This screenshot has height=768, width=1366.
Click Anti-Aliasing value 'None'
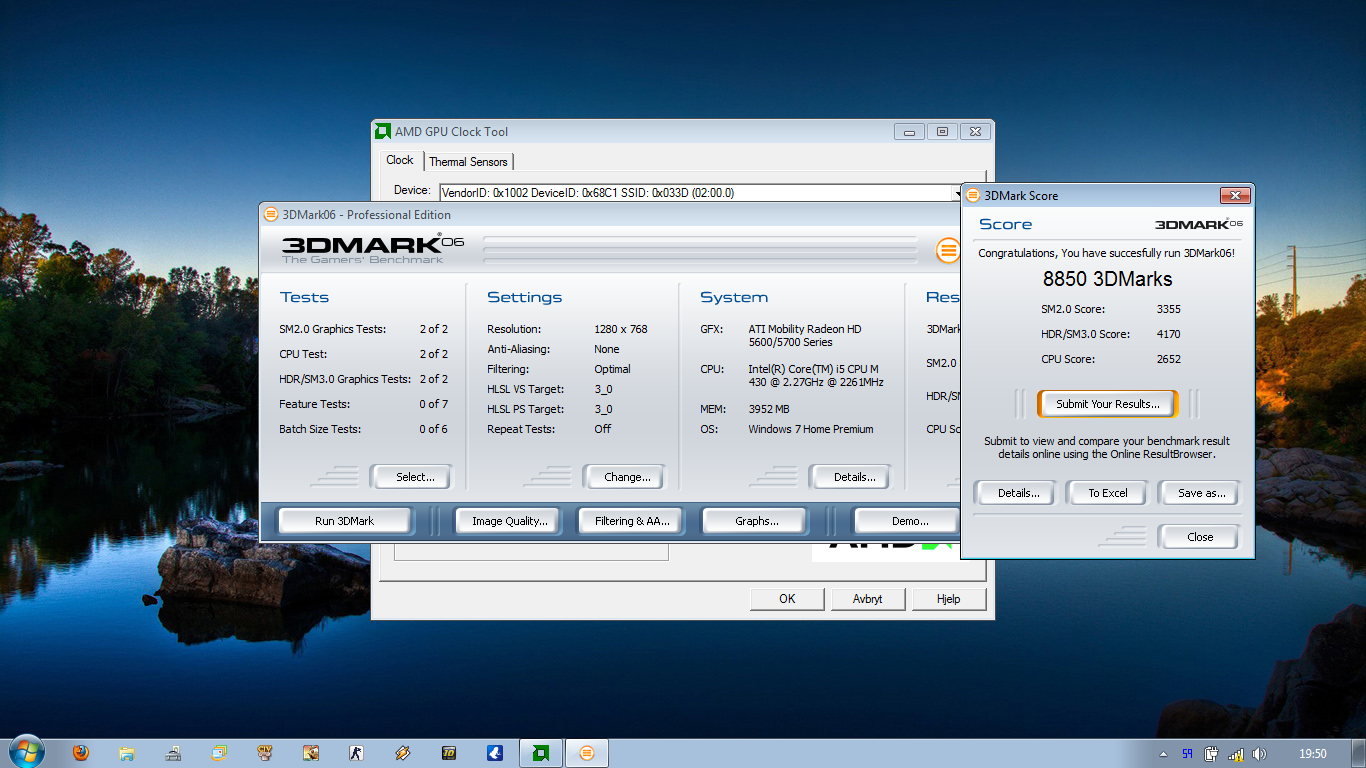pyautogui.click(x=607, y=349)
